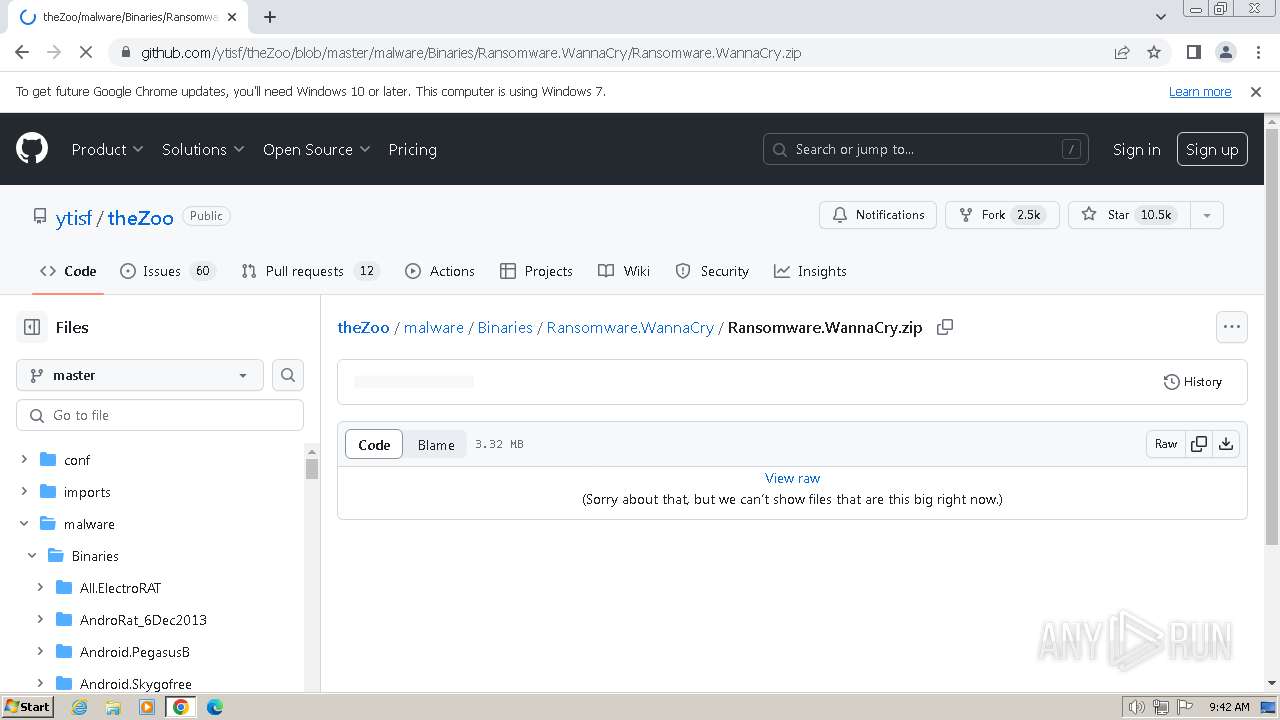Expand the Open Source menu
Image resolution: width=1280 pixels, height=720 pixels.
pyautogui.click(x=316, y=149)
